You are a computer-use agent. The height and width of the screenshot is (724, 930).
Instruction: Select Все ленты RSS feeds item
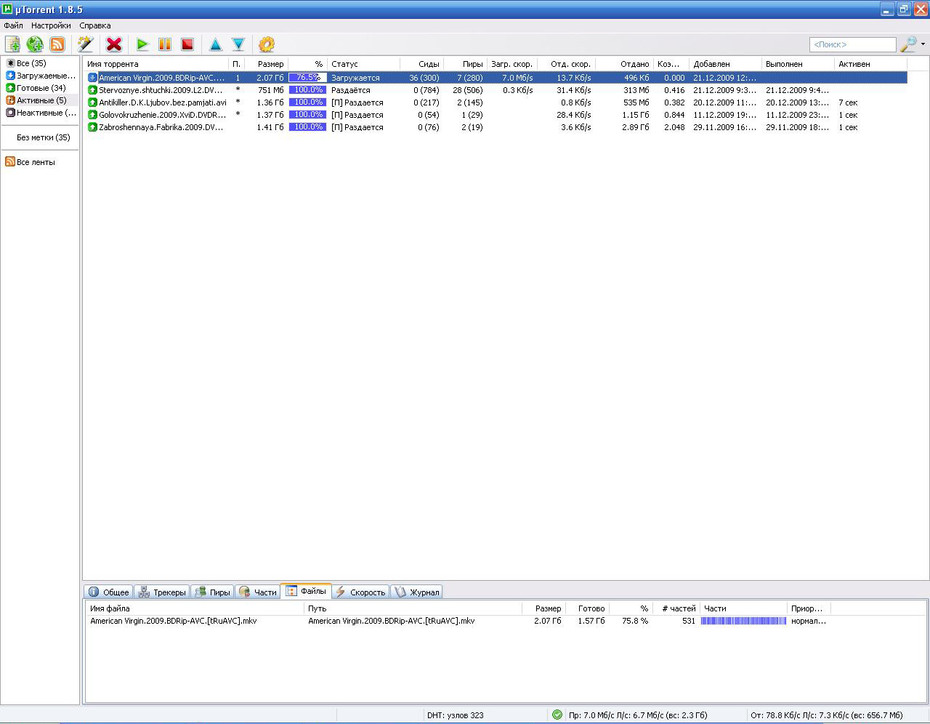(30, 162)
